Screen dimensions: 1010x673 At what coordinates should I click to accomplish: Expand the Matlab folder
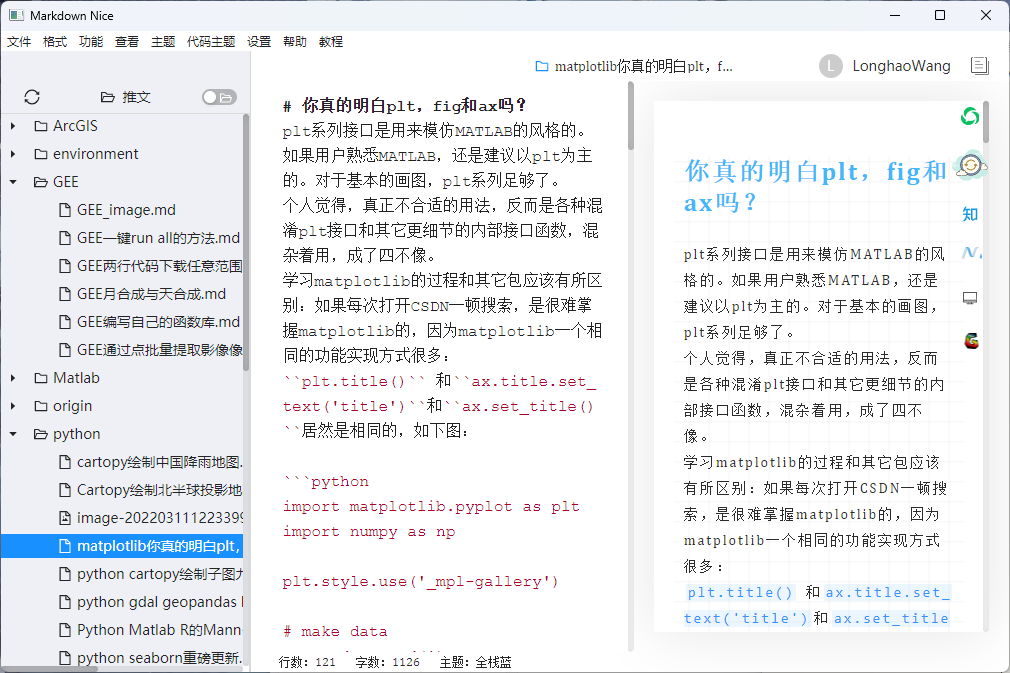(x=13, y=378)
